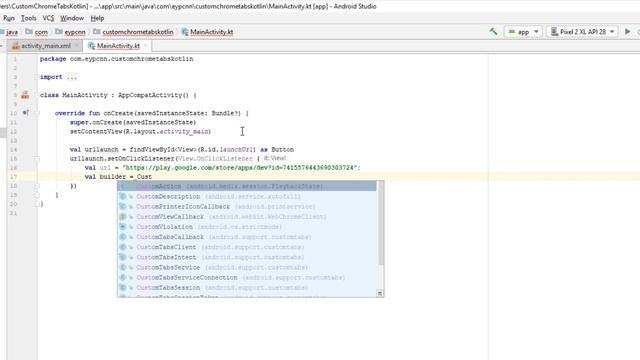Click the setContentView code line
The width and height of the screenshot is (640, 360).
140,131
